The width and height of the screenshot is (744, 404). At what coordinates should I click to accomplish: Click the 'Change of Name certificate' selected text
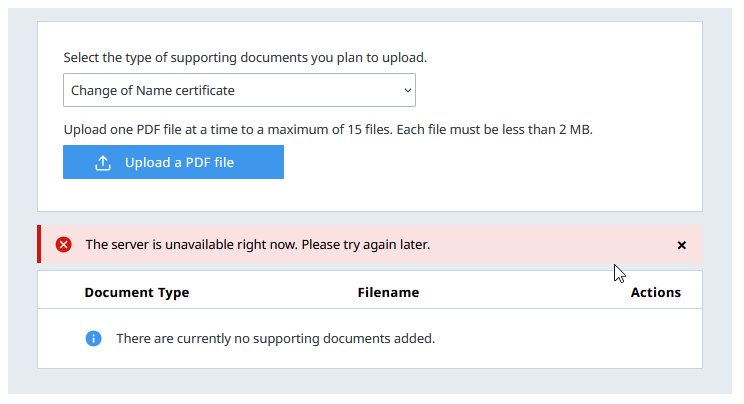point(153,90)
